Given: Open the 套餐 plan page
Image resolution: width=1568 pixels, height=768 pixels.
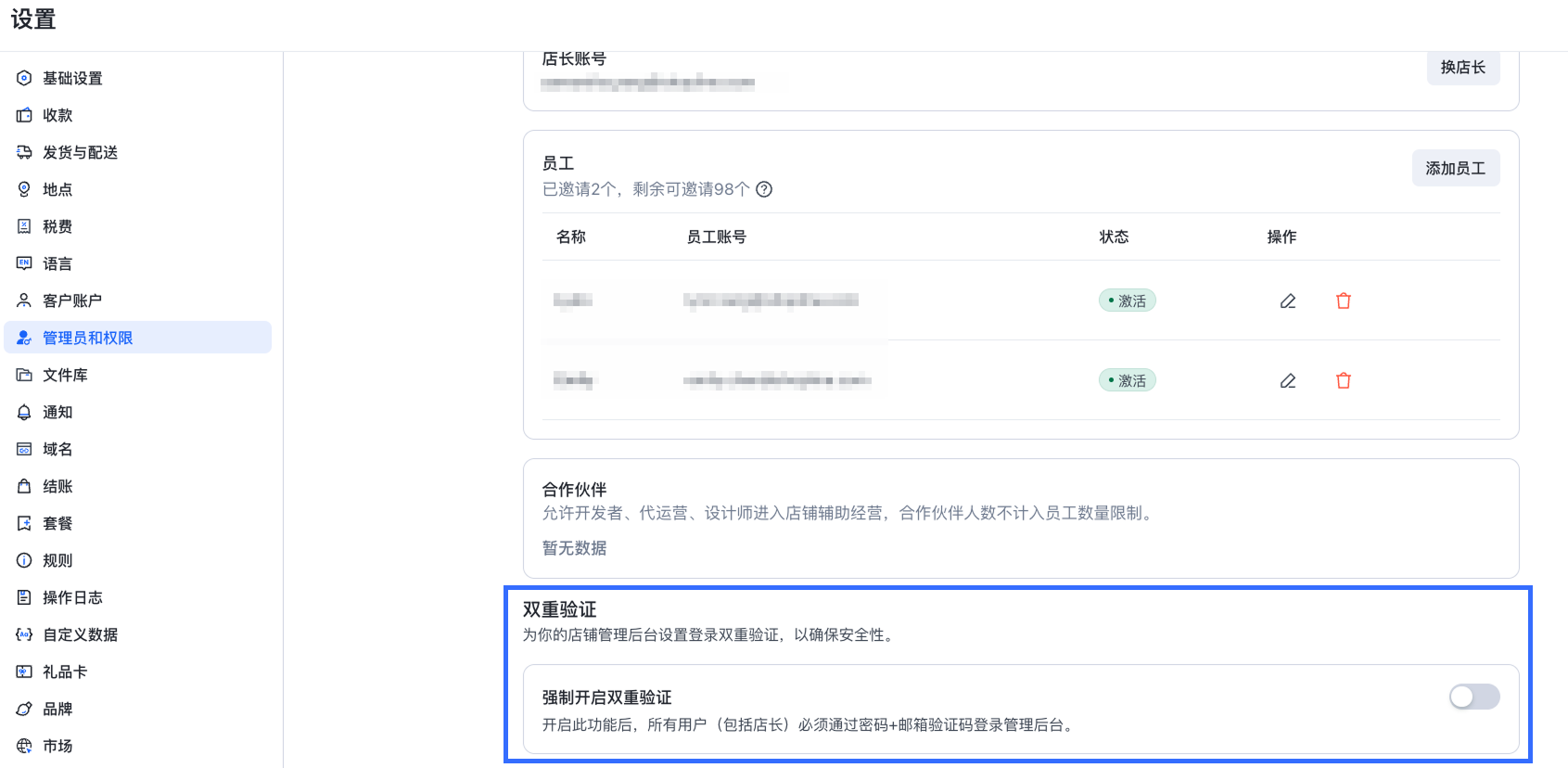Looking at the screenshot, I should [137, 523].
